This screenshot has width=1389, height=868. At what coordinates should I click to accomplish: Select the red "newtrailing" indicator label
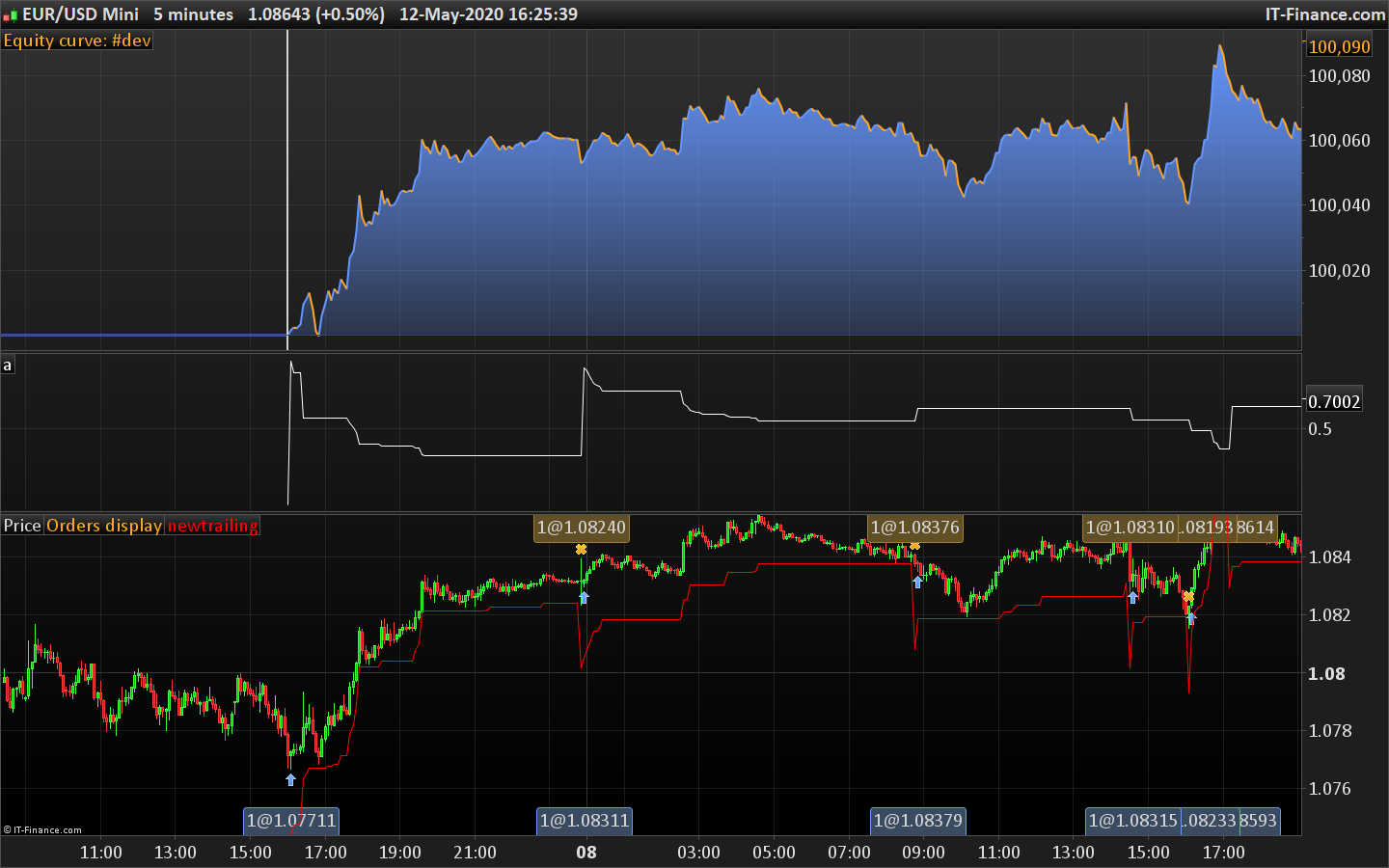[213, 526]
